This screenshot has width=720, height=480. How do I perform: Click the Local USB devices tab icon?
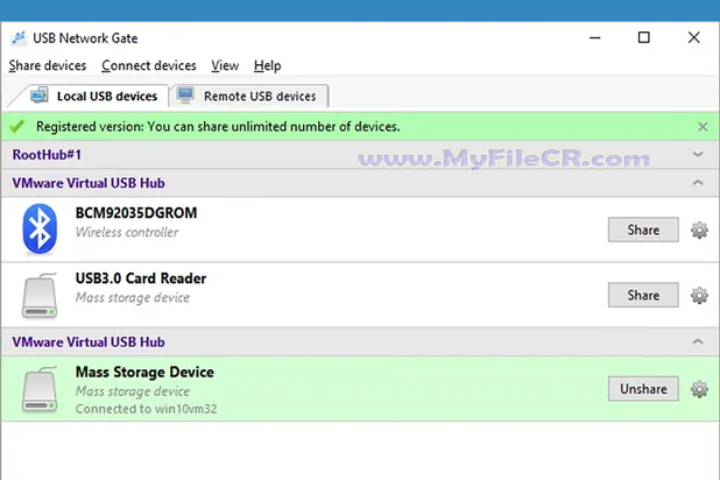[39, 95]
